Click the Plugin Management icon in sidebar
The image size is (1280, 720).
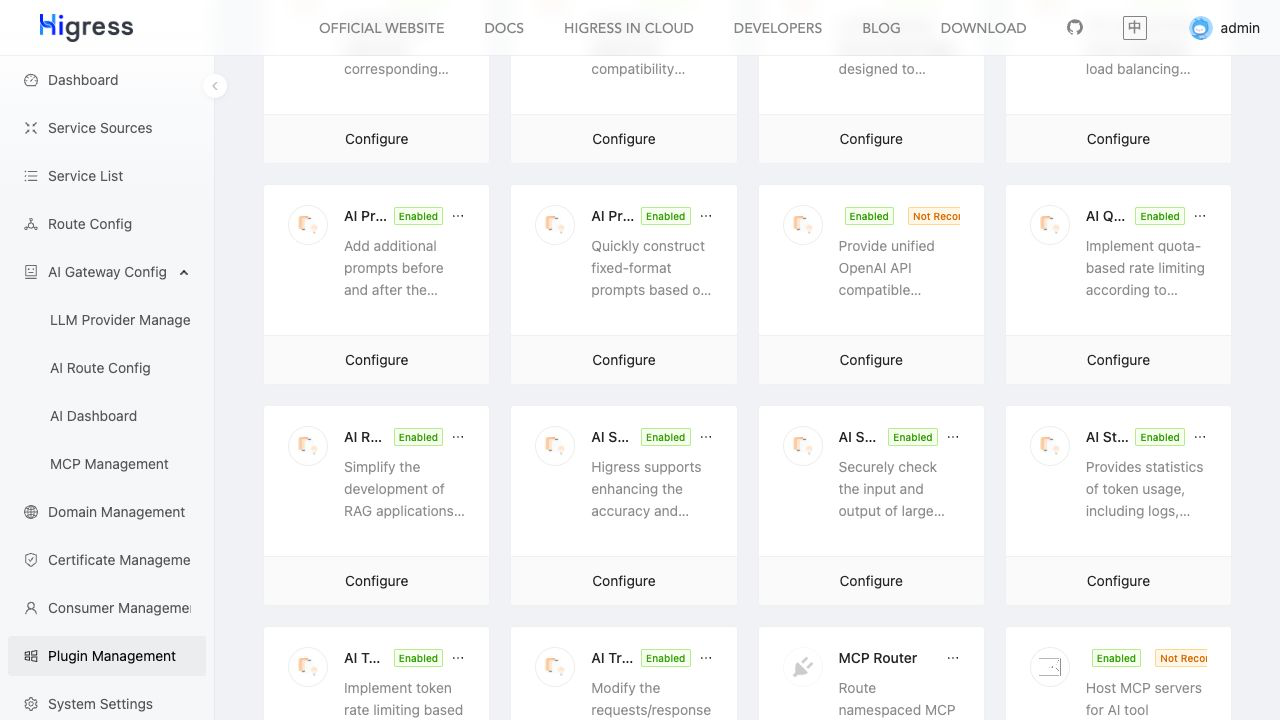coord(31,656)
